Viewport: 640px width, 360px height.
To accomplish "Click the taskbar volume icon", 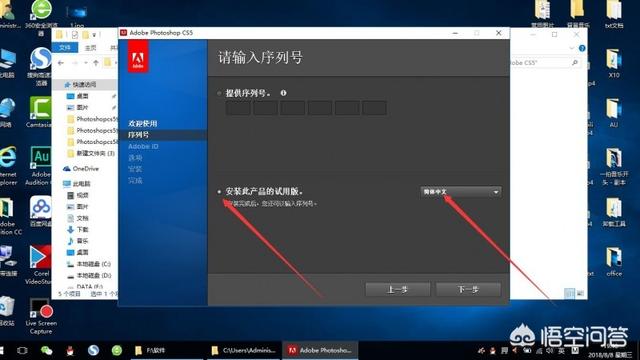I will tap(551, 351).
